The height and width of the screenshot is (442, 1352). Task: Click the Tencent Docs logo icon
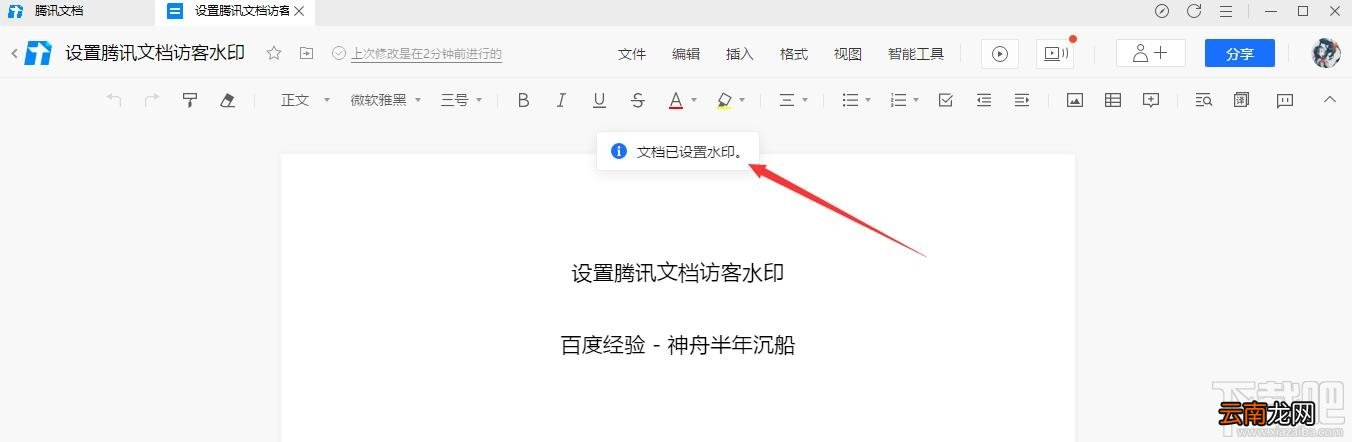(39, 53)
